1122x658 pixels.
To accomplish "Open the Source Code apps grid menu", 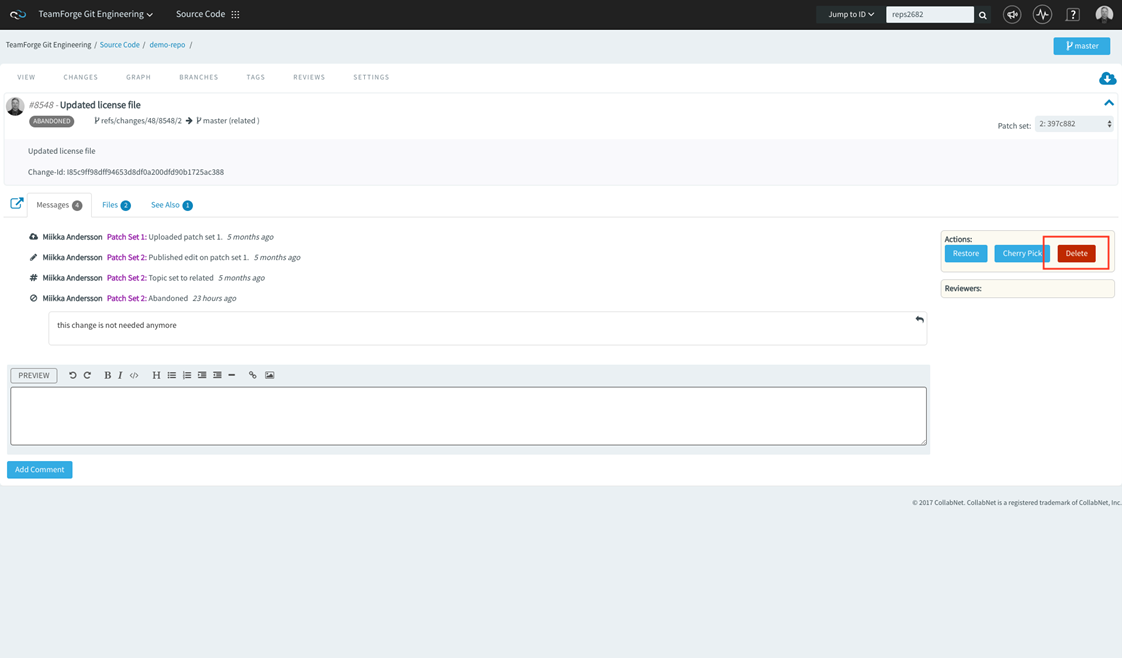I will coord(235,14).
